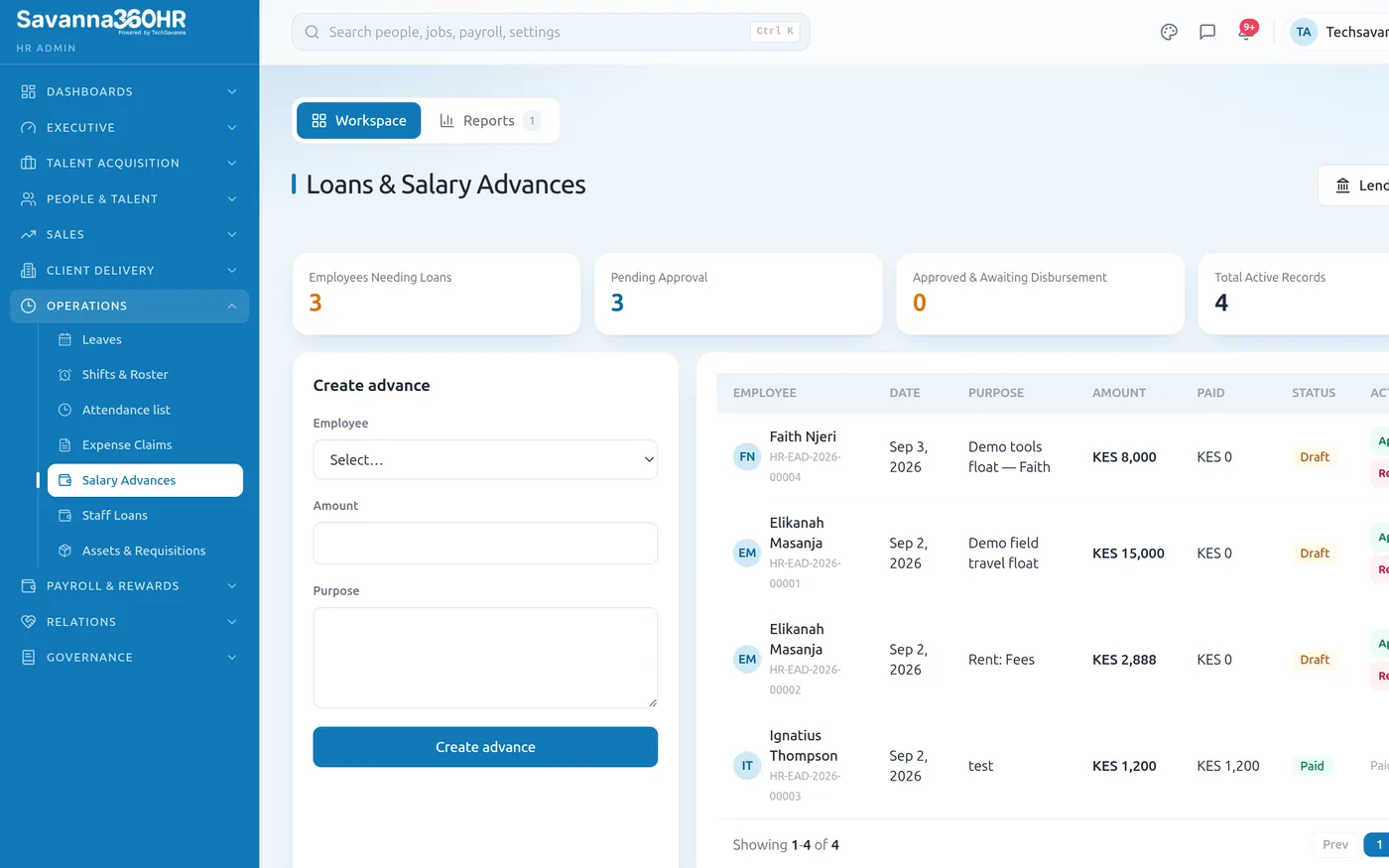Screen dimensions: 1389x868
Task: Click the Governance document icon
Action: click(x=28, y=657)
